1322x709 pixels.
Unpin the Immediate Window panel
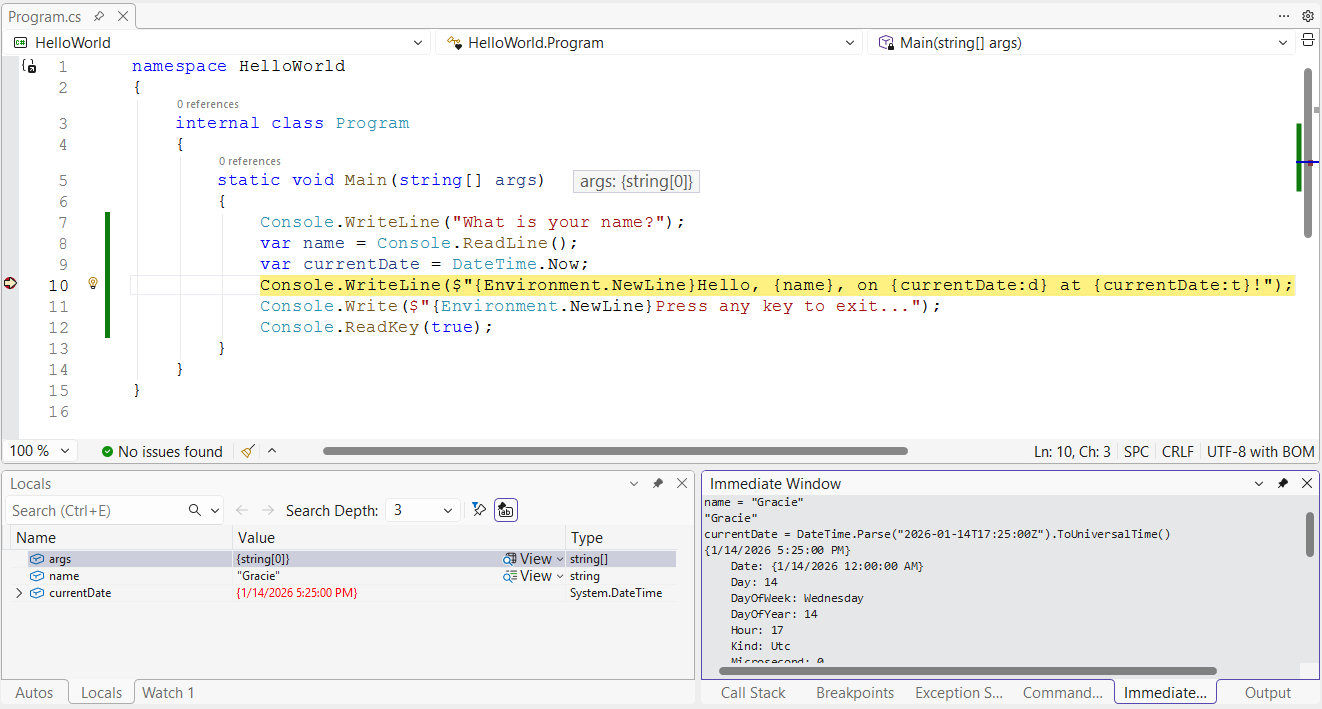(1283, 483)
